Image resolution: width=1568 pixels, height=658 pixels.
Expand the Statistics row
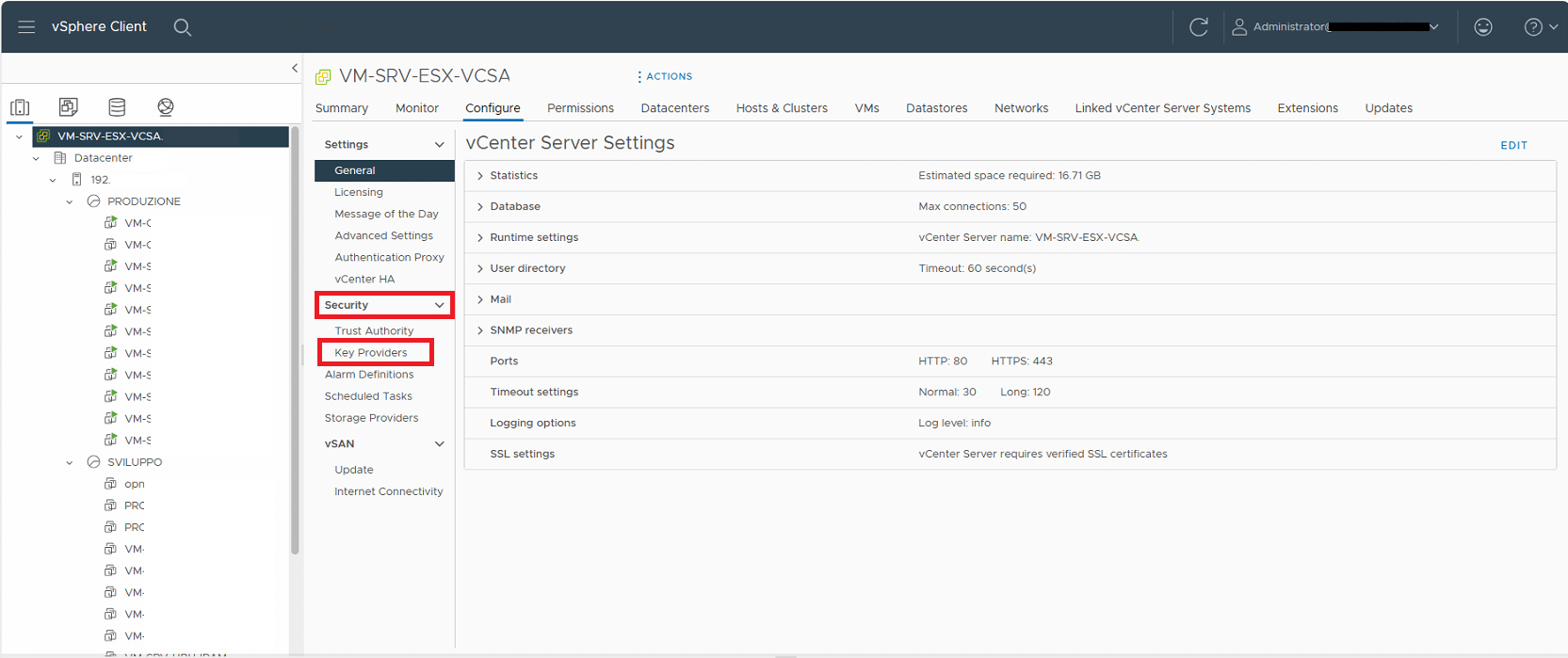(480, 176)
